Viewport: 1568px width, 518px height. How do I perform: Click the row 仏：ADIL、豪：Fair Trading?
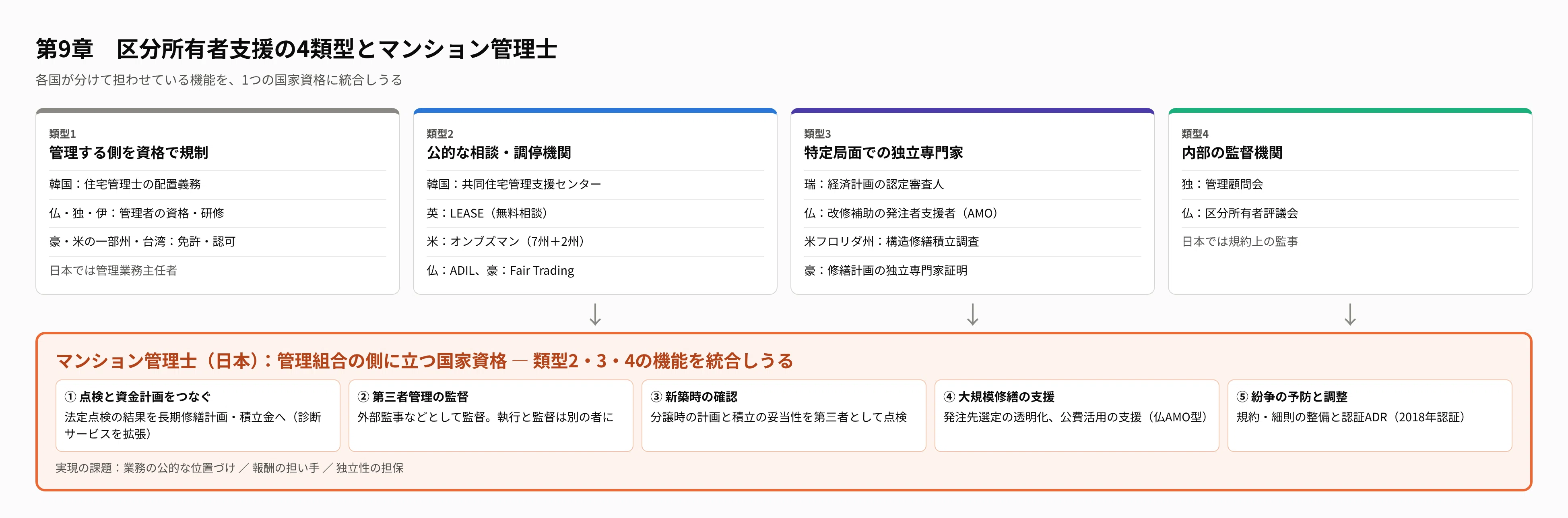595,270
